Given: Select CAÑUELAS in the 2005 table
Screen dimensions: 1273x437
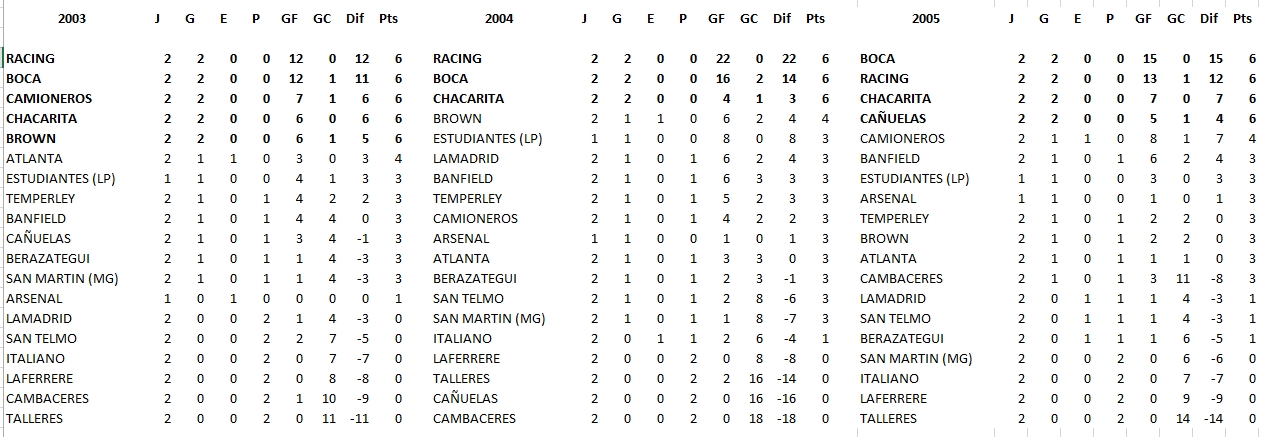Looking at the screenshot, I should click(895, 119).
